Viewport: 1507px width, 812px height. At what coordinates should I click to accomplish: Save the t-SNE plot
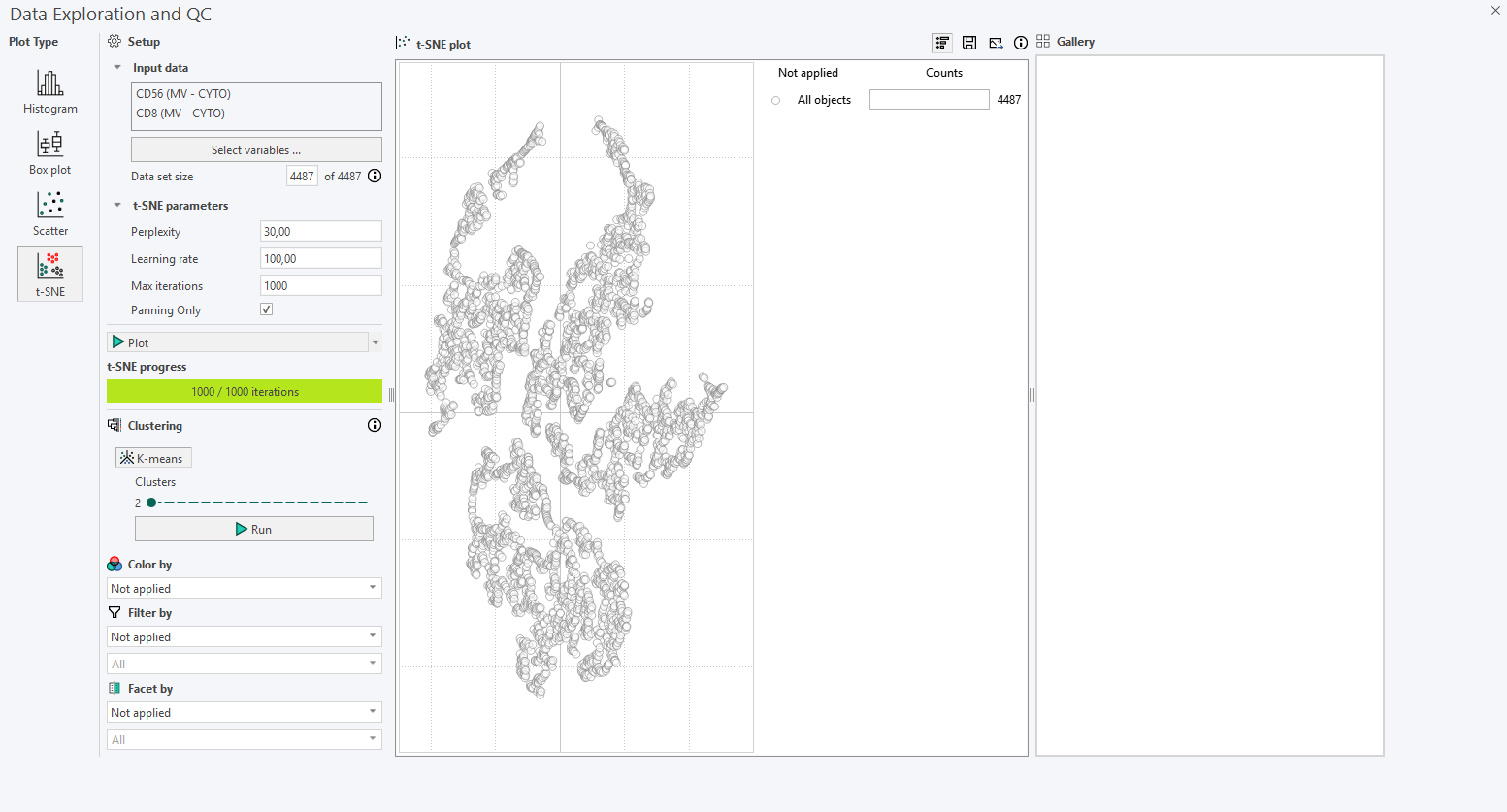(968, 43)
